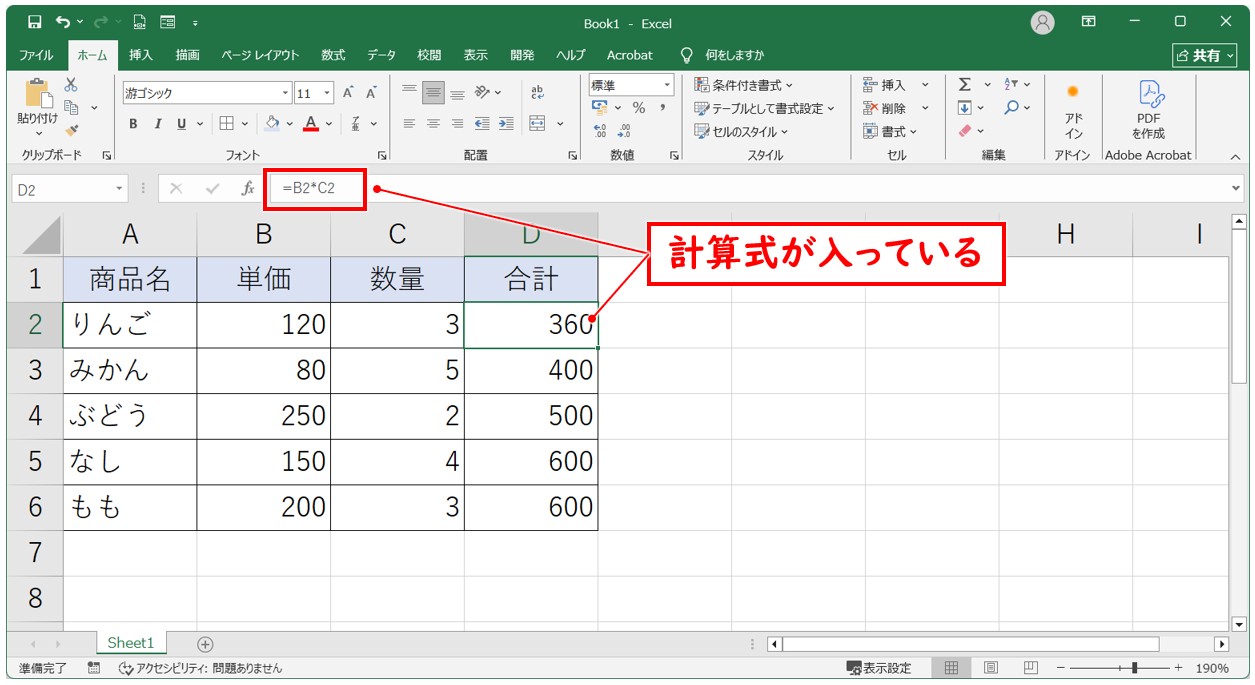
Task: Open 条件付き書式 conditional formatting
Action: click(x=744, y=85)
